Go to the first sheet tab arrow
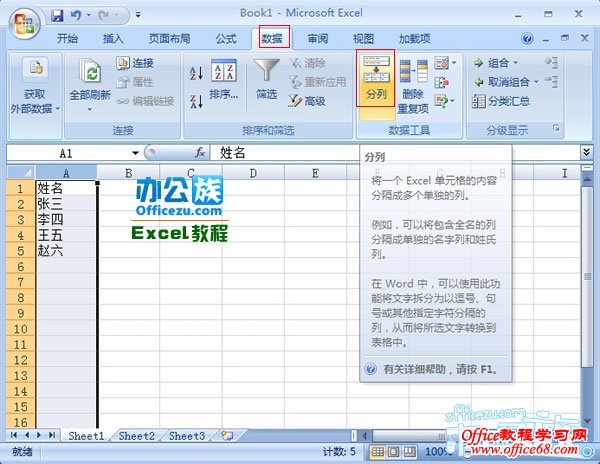This screenshot has height=464, width=600. (14, 435)
